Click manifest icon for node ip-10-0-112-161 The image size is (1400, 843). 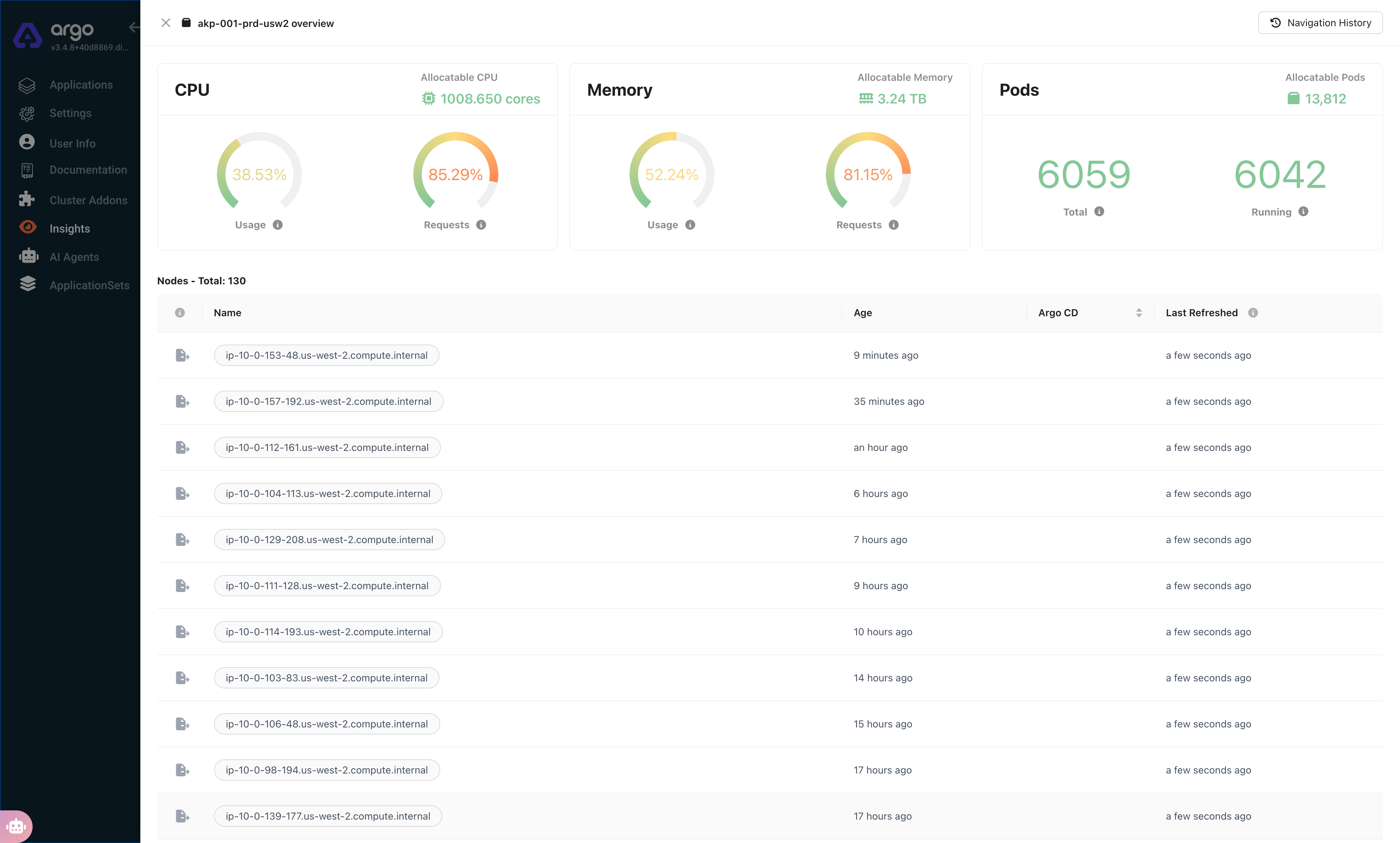(x=182, y=447)
